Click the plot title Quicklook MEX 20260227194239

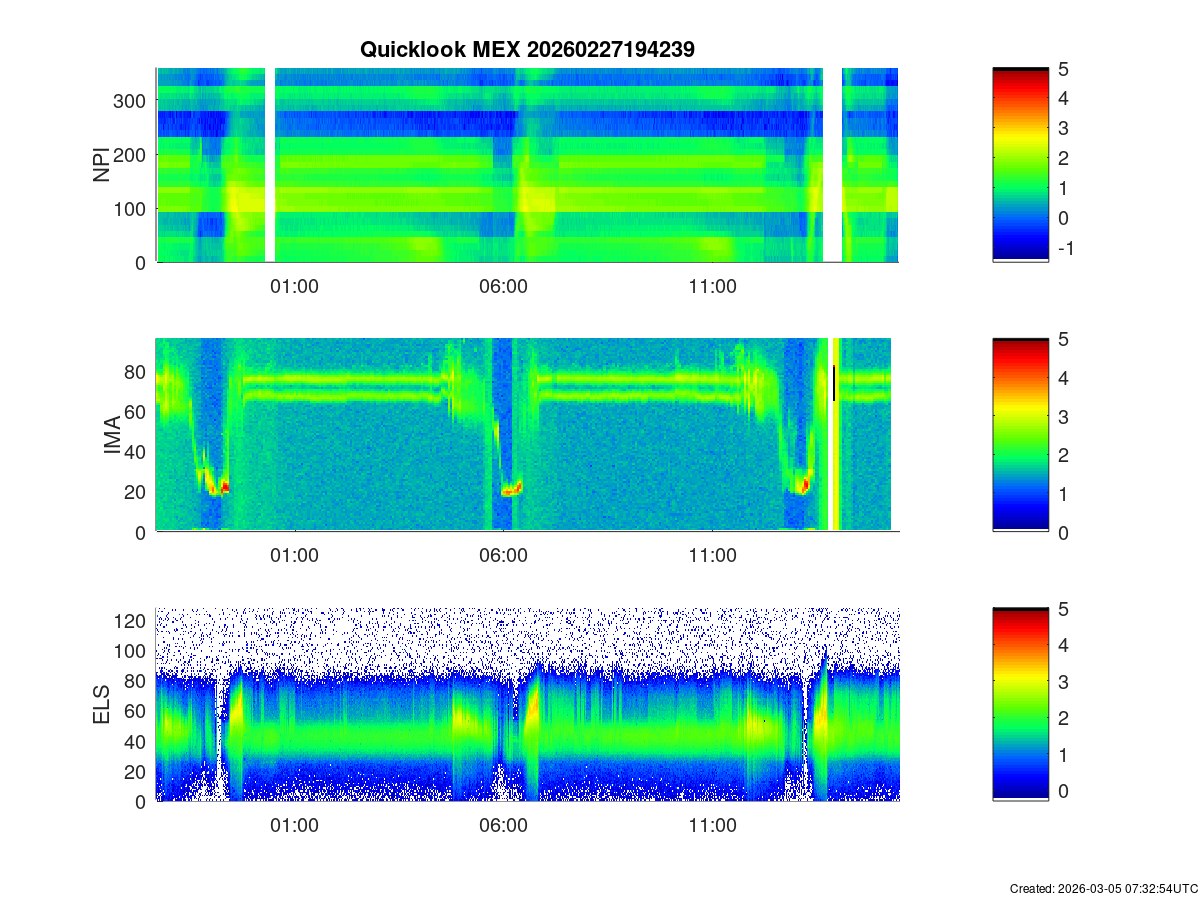coord(527,50)
